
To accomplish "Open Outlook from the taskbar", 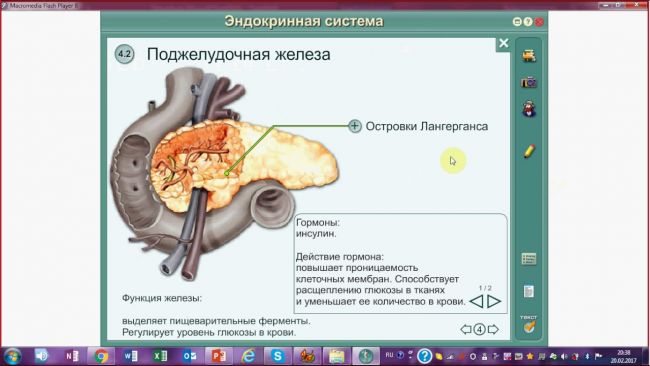I will [189, 356].
